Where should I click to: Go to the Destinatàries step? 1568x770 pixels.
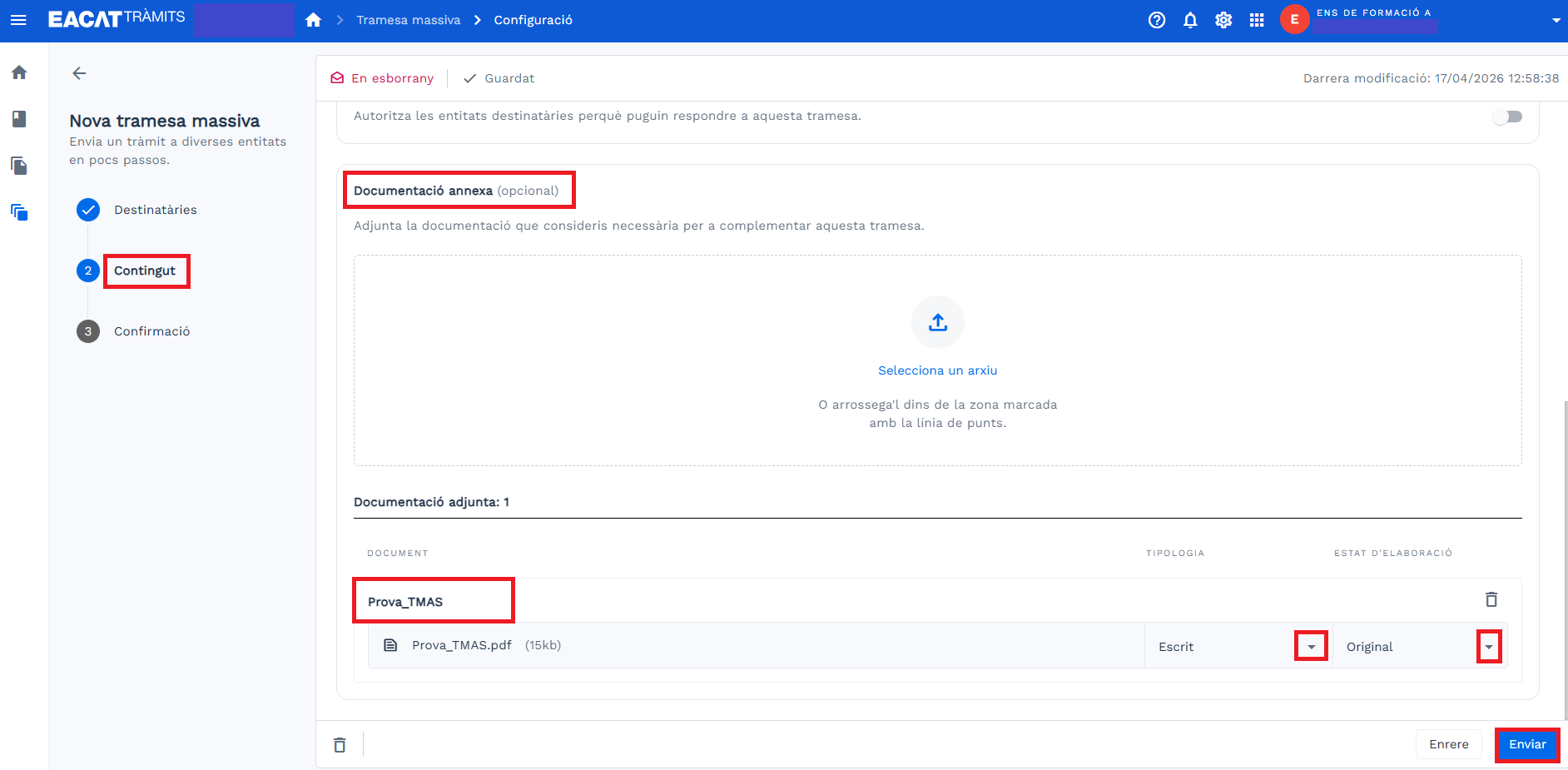pyautogui.click(x=155, y=210)
